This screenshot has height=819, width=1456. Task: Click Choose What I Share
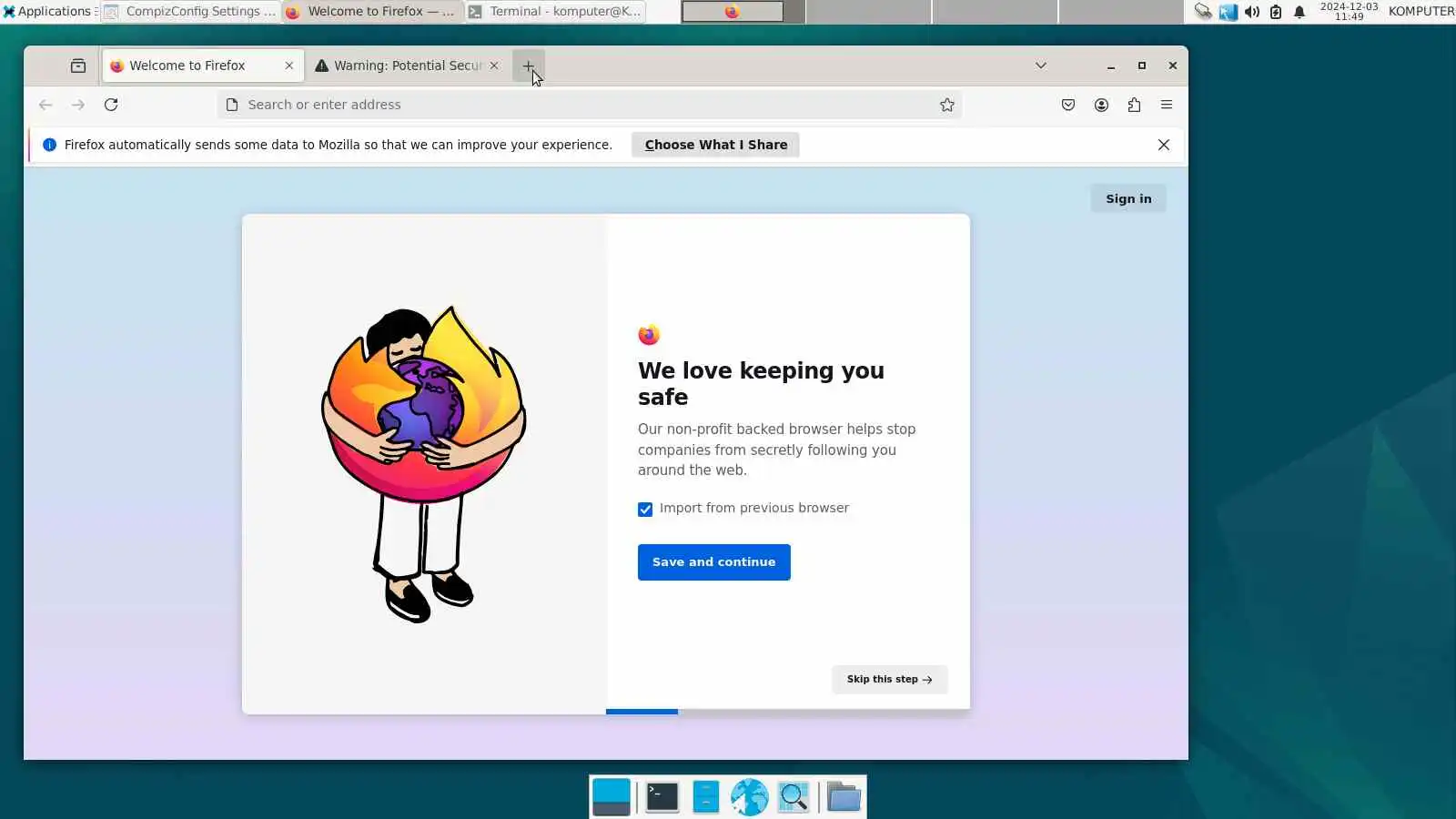coord(716,145)
